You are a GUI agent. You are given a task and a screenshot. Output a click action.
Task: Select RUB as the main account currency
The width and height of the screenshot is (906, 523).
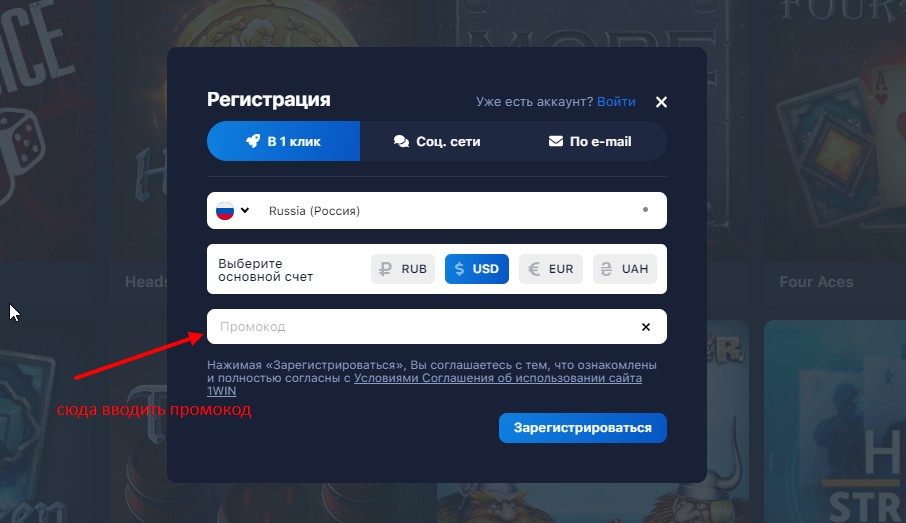coord(403,269)
